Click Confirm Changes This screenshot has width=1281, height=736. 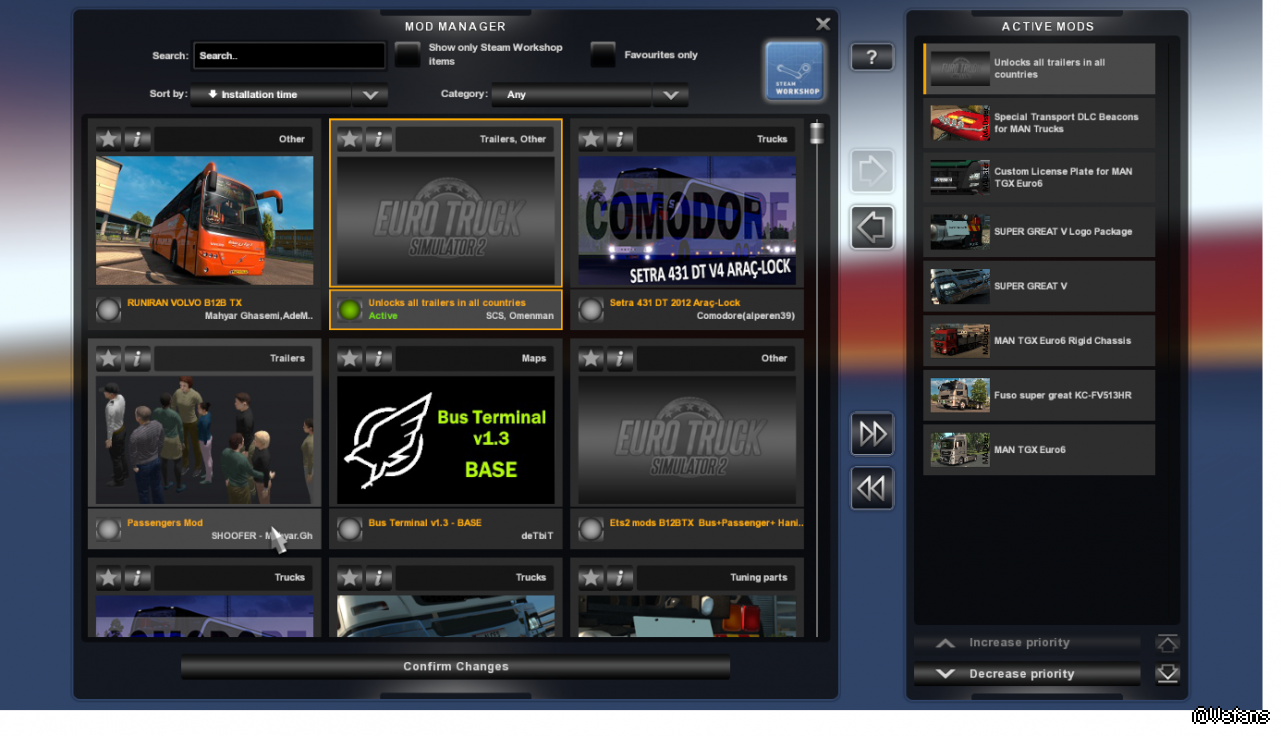pos(456,667)
